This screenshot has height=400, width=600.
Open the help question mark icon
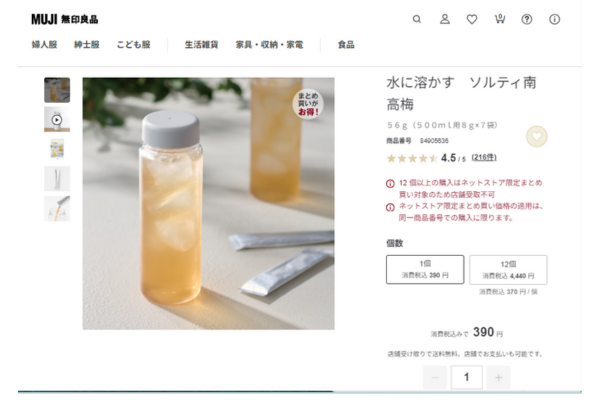click(x=527, y=19)
